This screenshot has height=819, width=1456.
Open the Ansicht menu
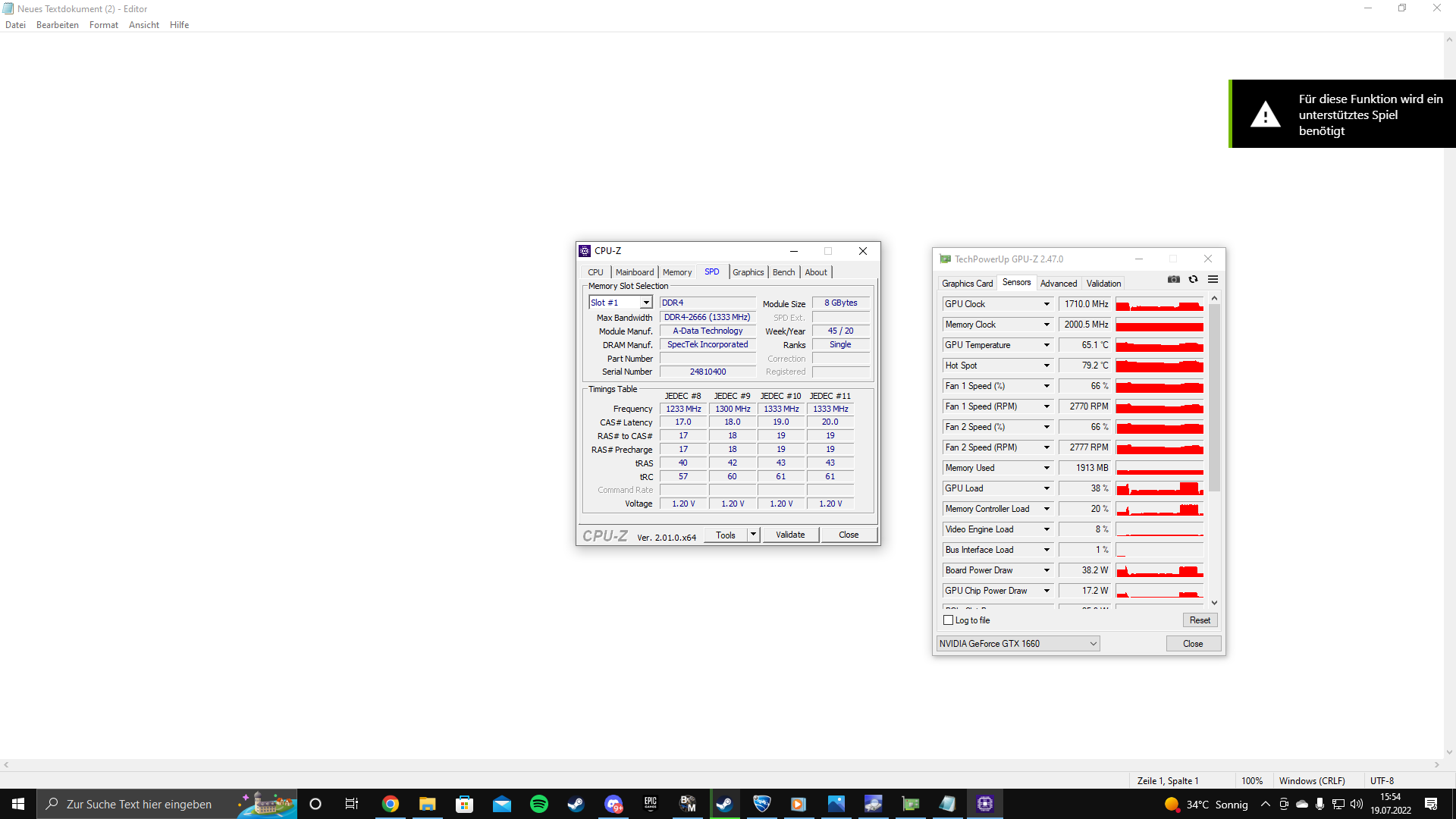point(144,25)
